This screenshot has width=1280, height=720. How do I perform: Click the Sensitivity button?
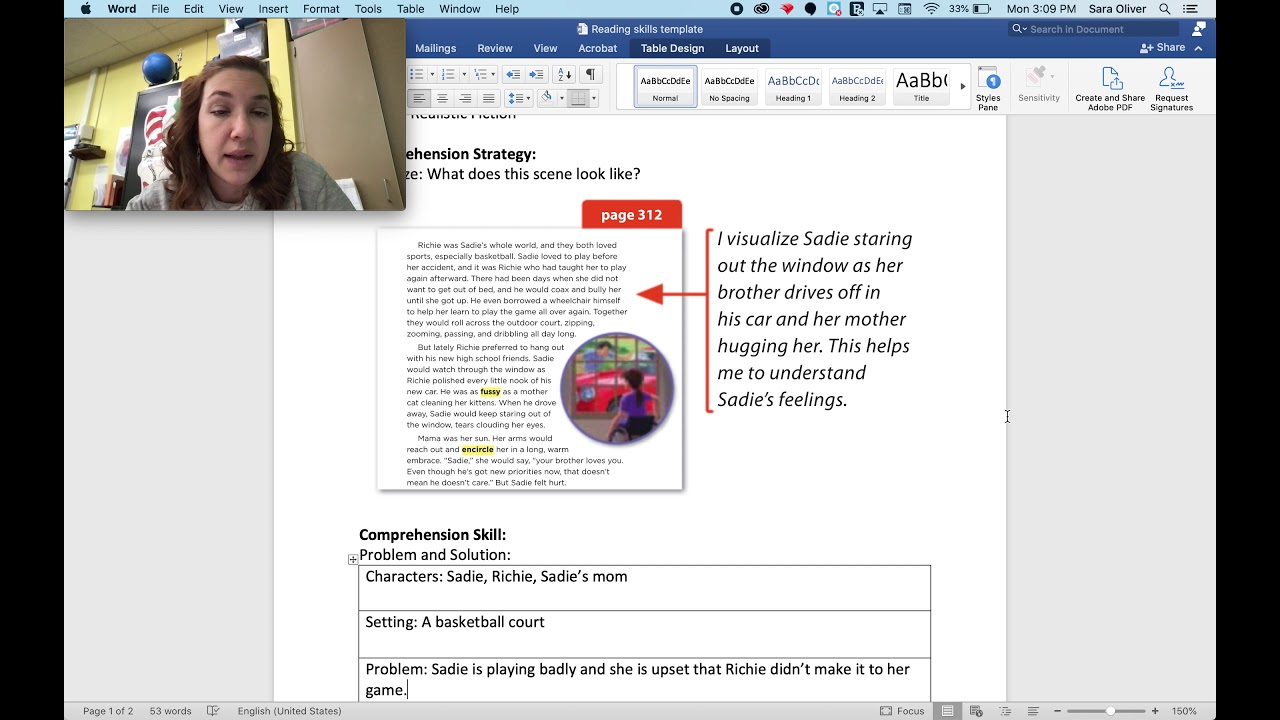[1039, 86]
